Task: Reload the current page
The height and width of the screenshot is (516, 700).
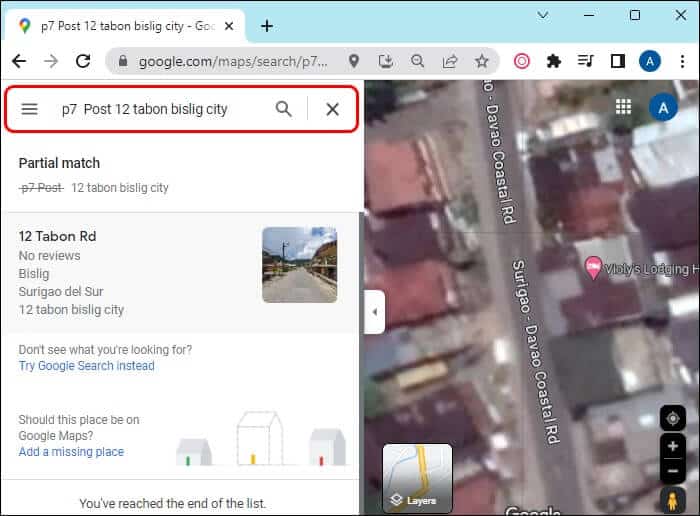Action: 83,61
